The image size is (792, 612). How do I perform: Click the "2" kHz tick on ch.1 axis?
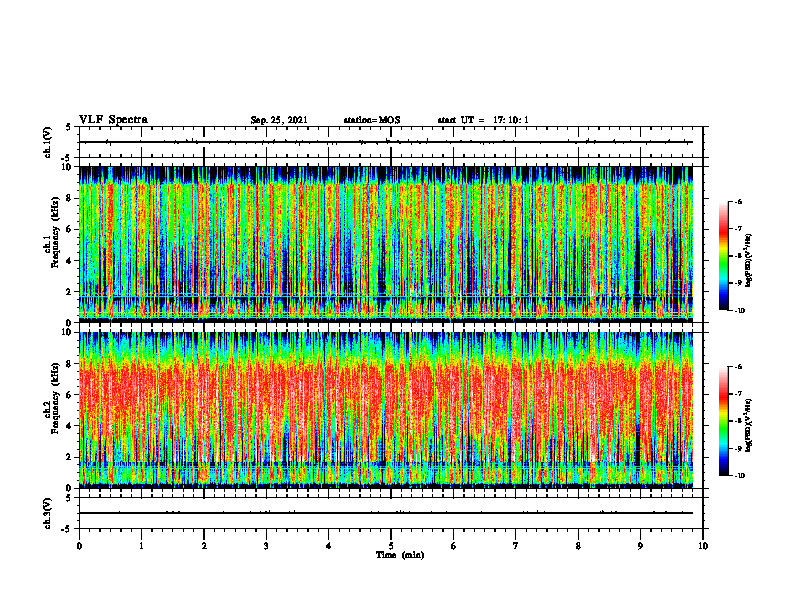[69, 292]
